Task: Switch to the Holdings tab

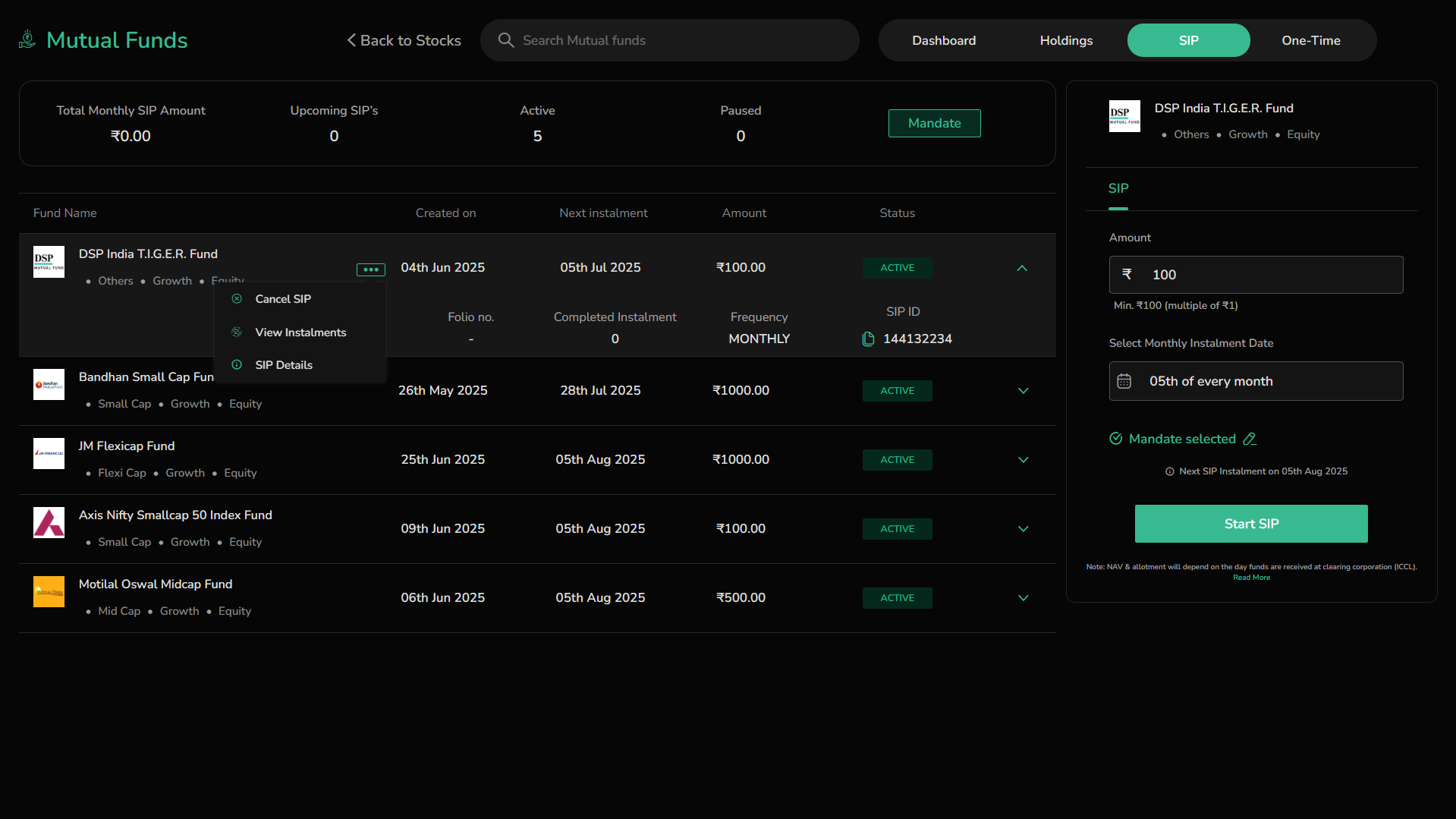Action: click(1066, 40)
